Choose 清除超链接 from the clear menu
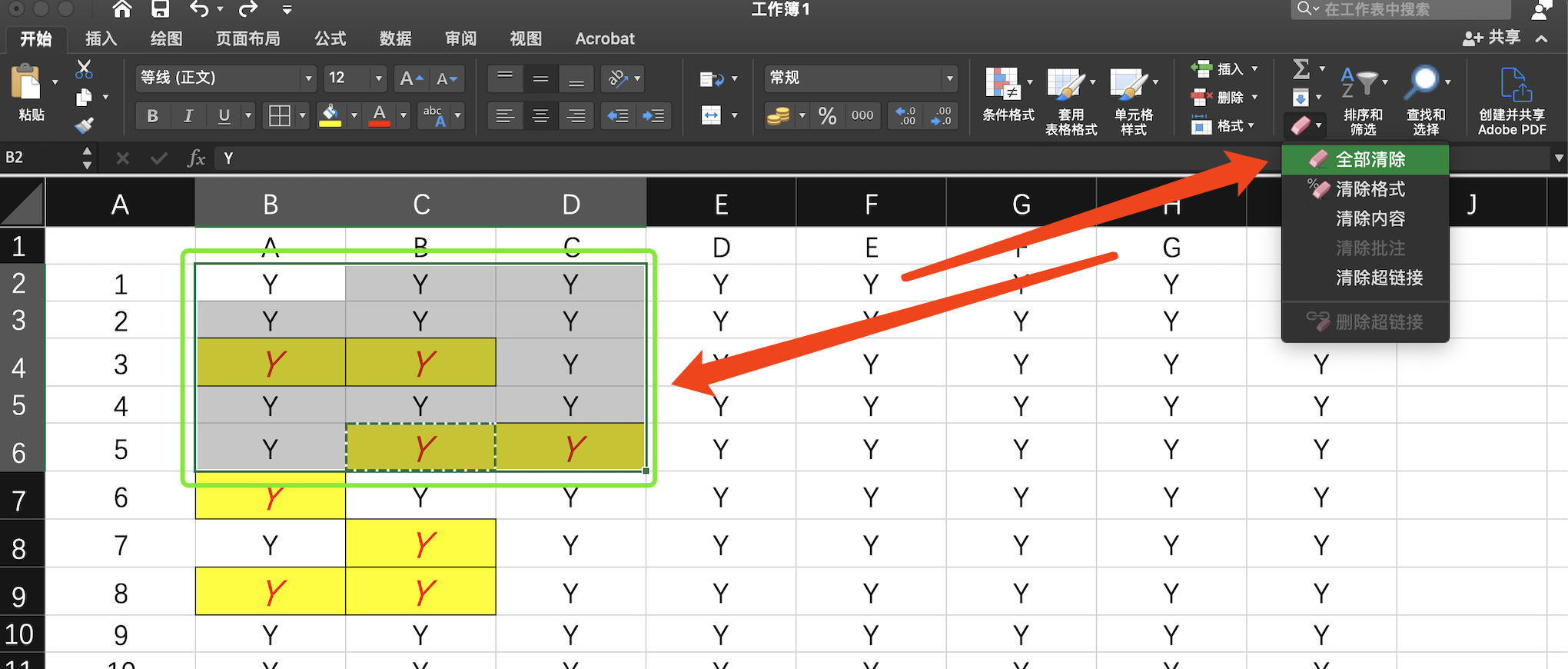Screen dimensions: 1568x669 coord(1365,278)
